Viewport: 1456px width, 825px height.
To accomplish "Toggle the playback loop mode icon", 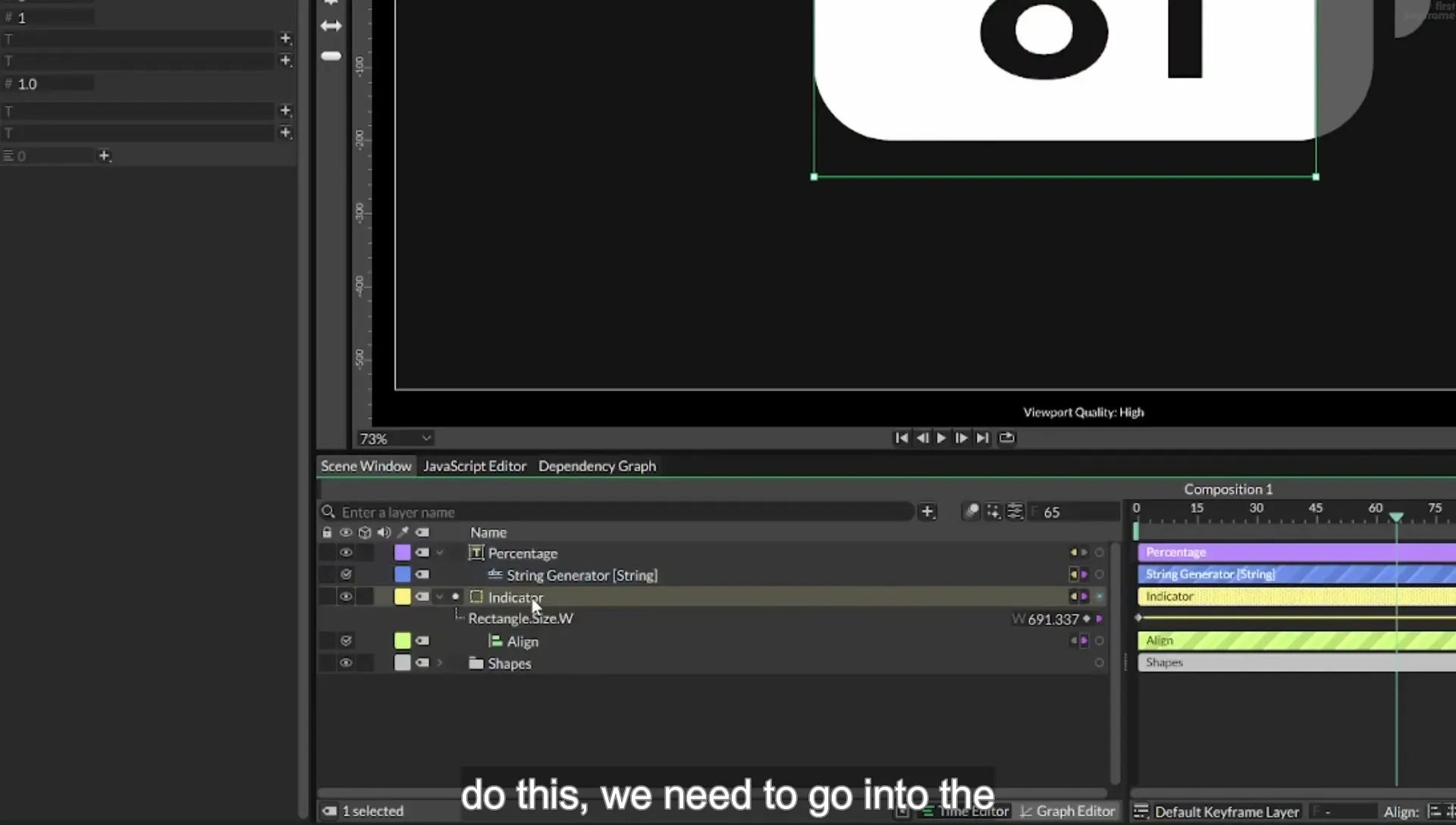I will (1006, 438).
